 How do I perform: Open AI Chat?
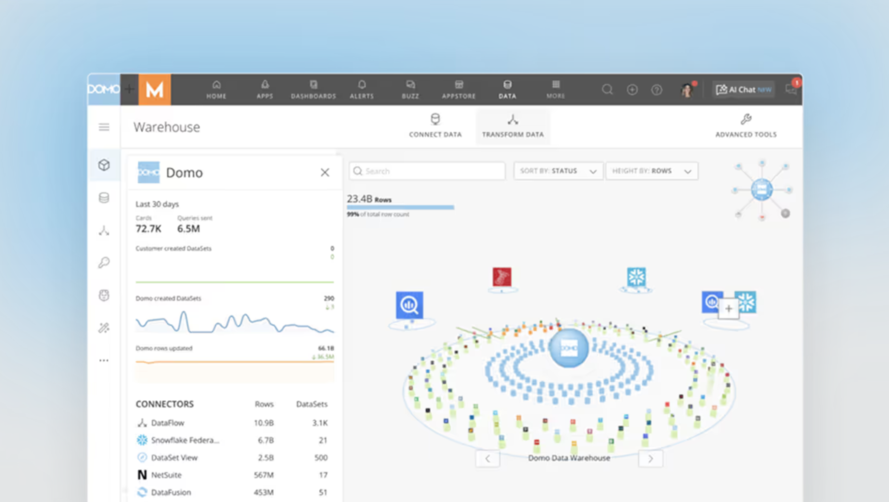click(743, 90)
